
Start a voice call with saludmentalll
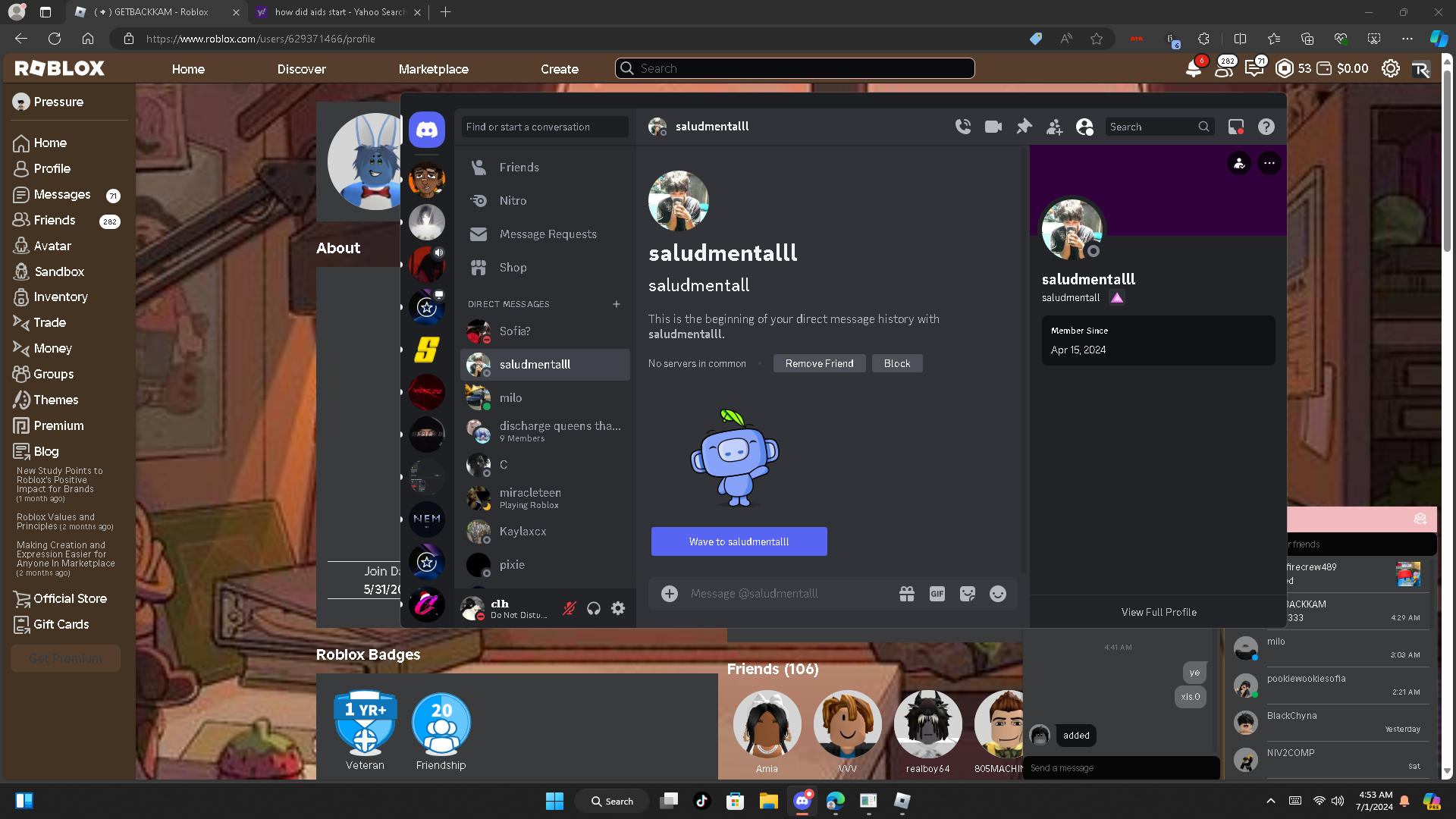(x=963, y=127)
